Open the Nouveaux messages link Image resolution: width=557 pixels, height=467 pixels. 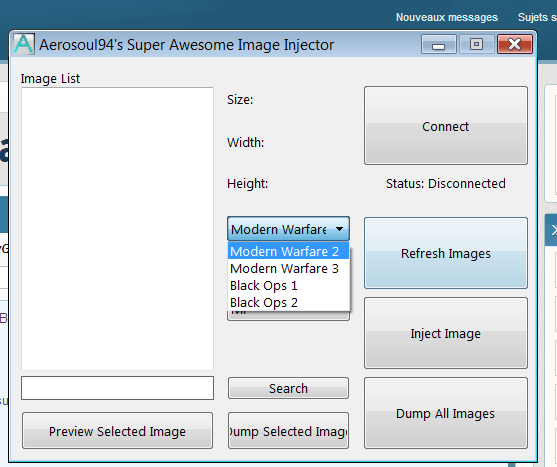click(x=447, y=17)
